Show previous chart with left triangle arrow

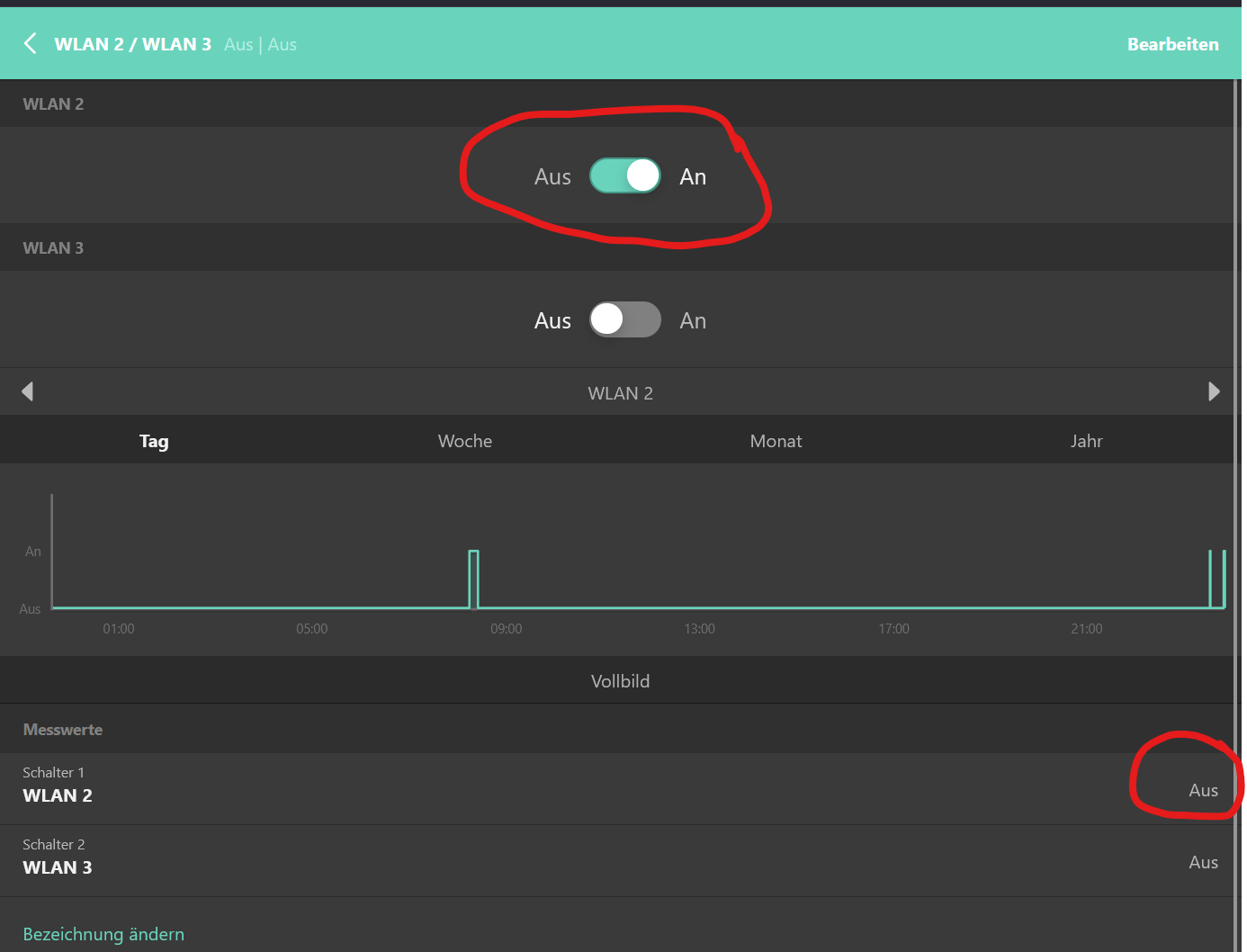[x=28, y=391]
